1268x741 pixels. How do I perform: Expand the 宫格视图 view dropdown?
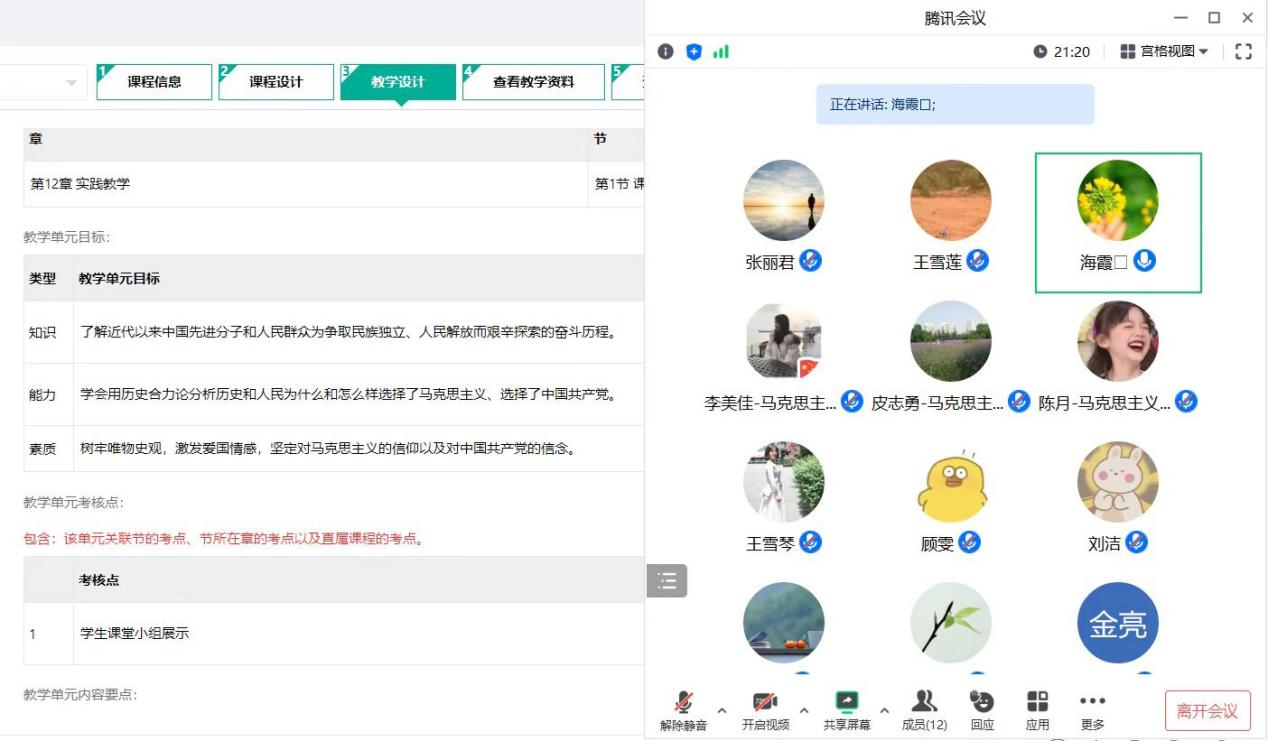pyautogui.click(x=1164, y=52)
